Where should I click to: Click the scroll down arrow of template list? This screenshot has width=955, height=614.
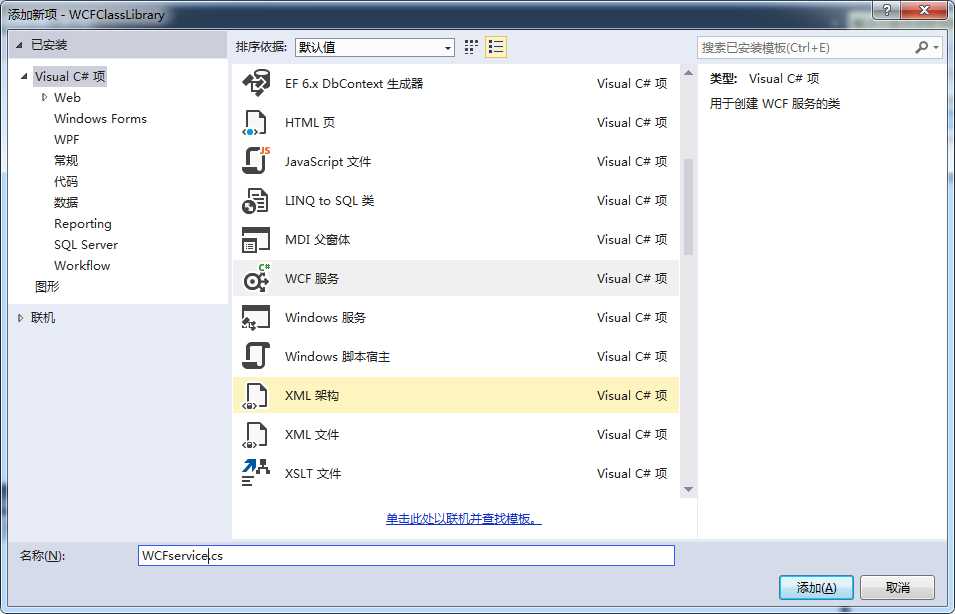point(688,489)
